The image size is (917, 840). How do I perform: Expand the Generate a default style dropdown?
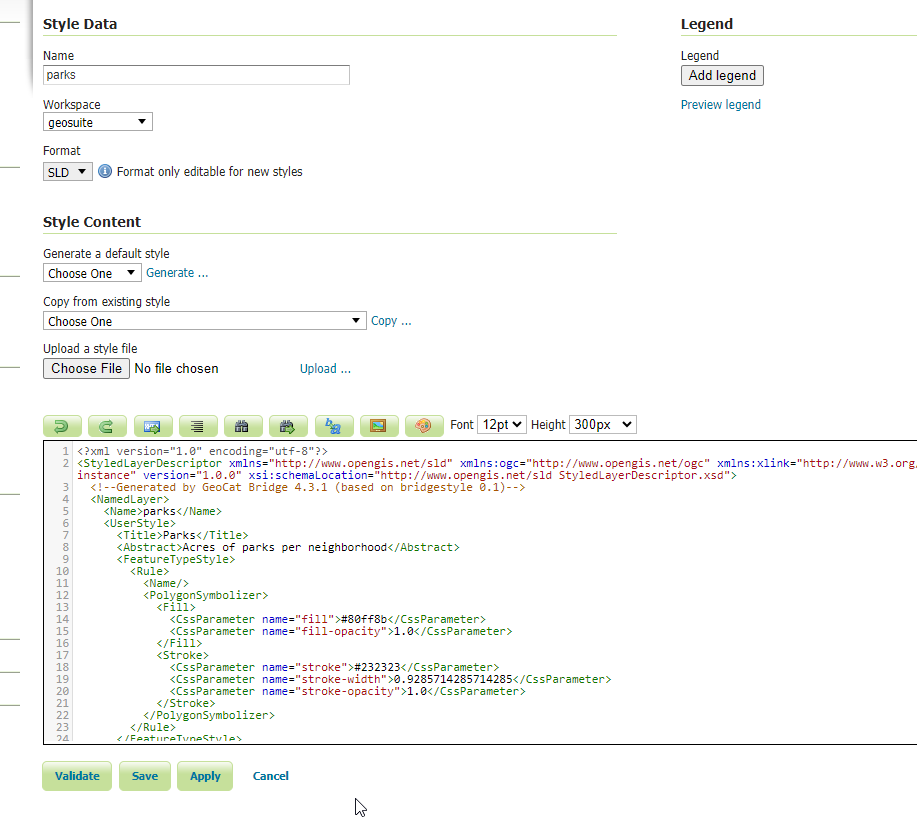(92, 273)
